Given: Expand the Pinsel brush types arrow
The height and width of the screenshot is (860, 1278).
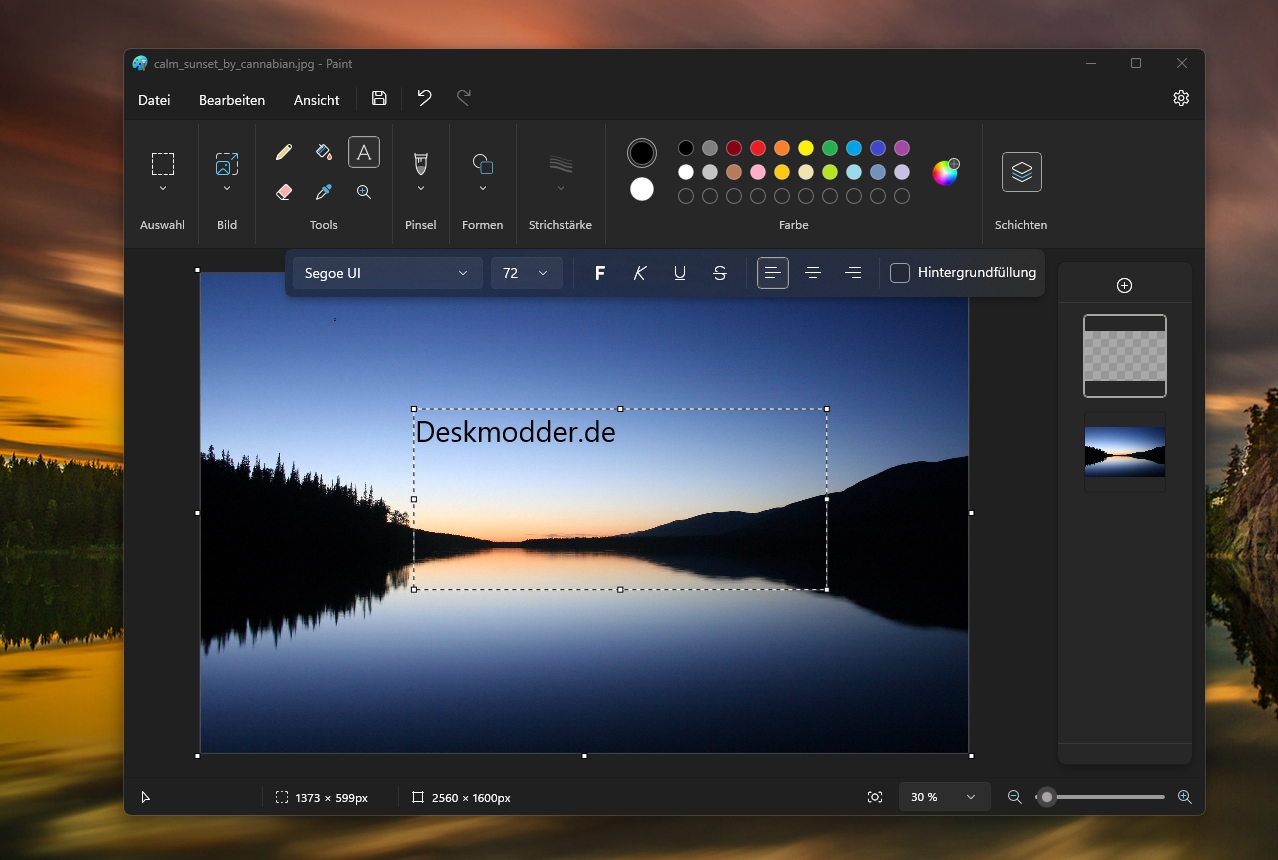Looking at the screenshot, I should (x=421, y=189).
